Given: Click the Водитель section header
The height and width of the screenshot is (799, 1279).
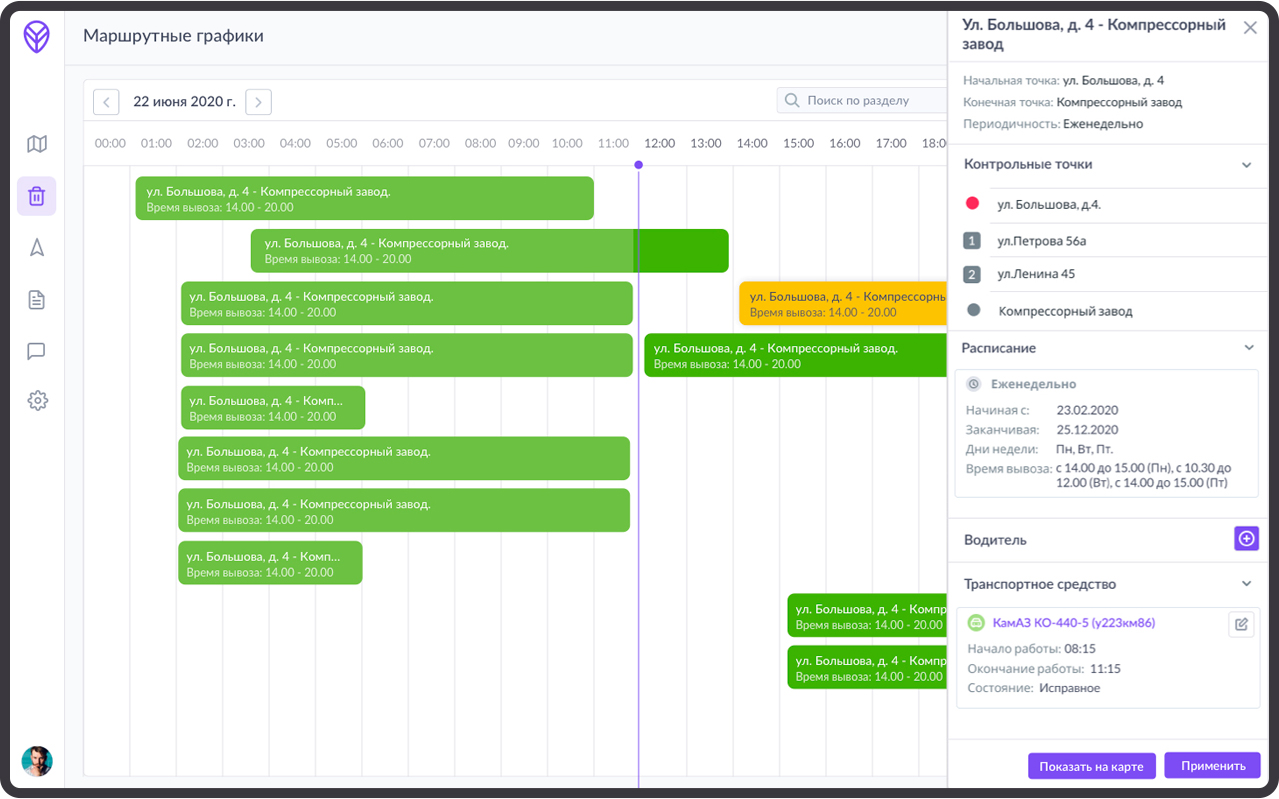Looking at the screenshot, I should point(995,540).
